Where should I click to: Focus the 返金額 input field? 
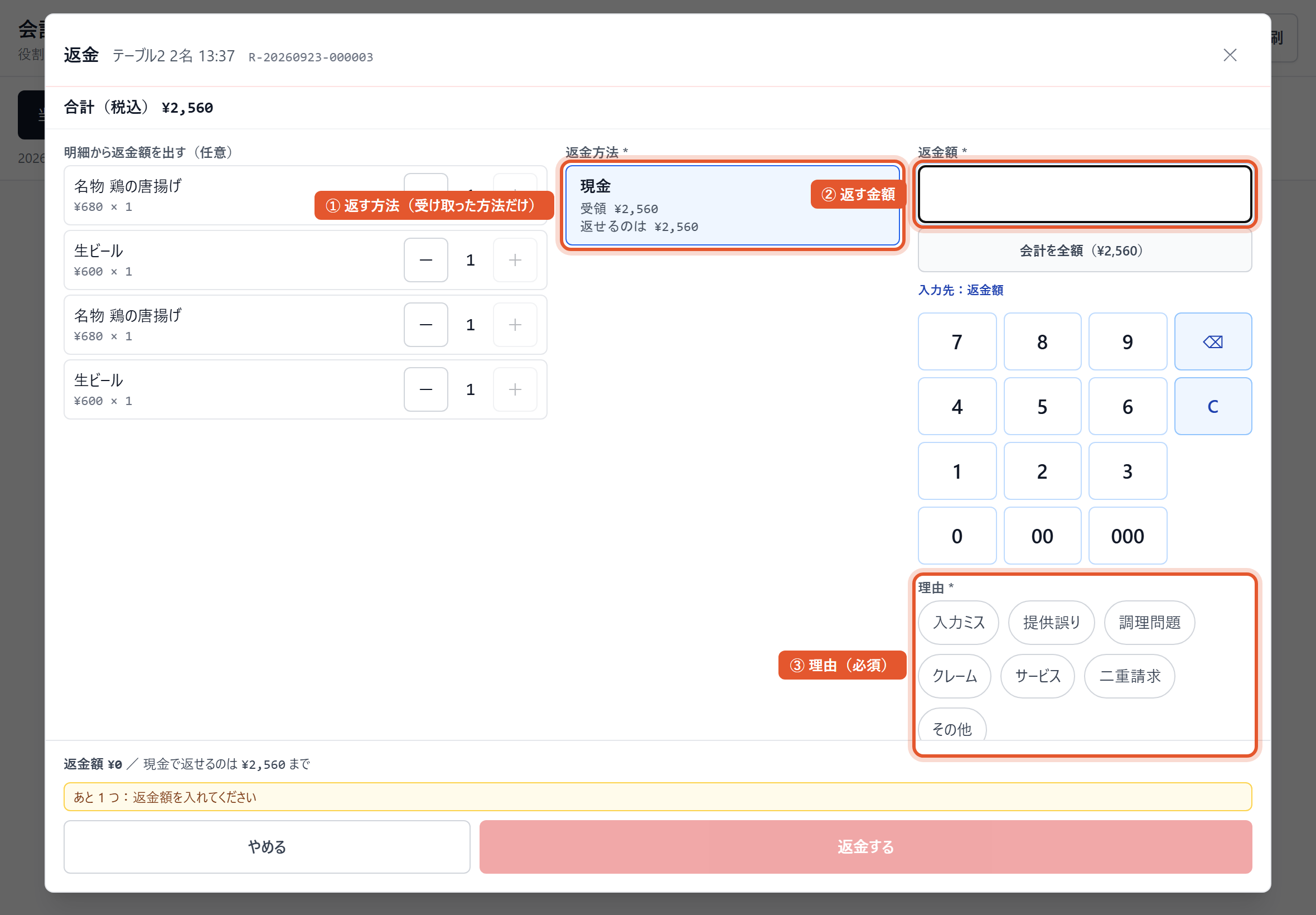[1084, 194]
